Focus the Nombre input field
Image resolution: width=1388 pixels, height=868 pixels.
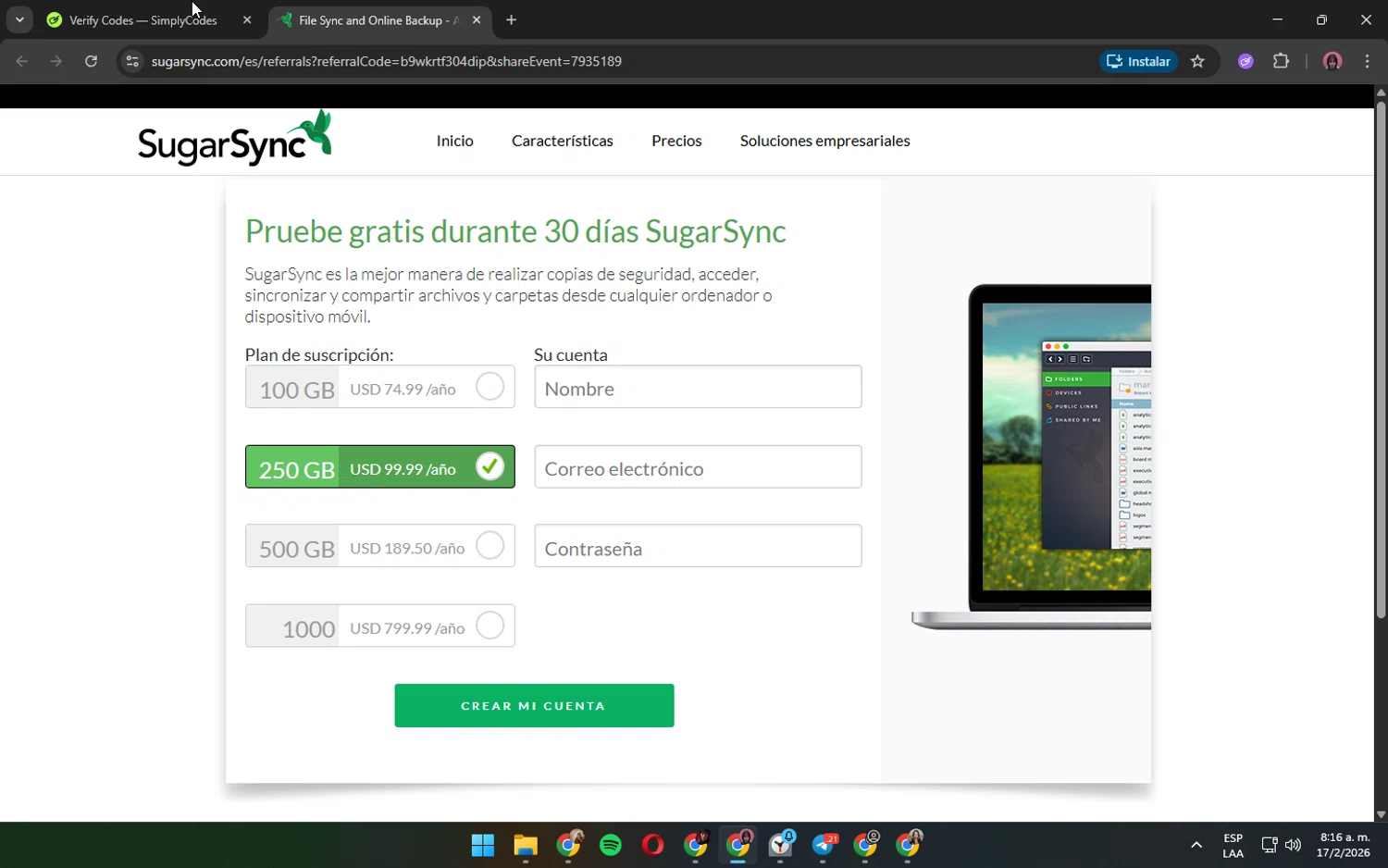[698, 387]
